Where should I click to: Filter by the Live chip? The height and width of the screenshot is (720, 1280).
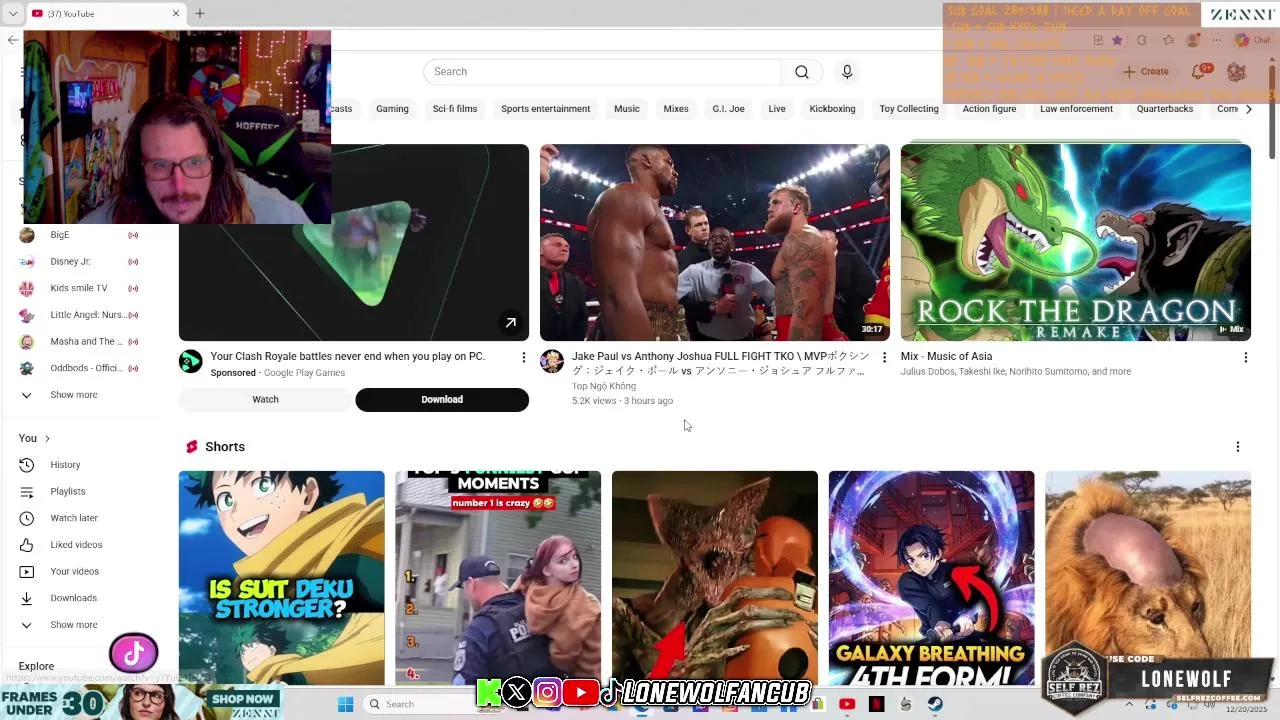(x=777, y=109)
